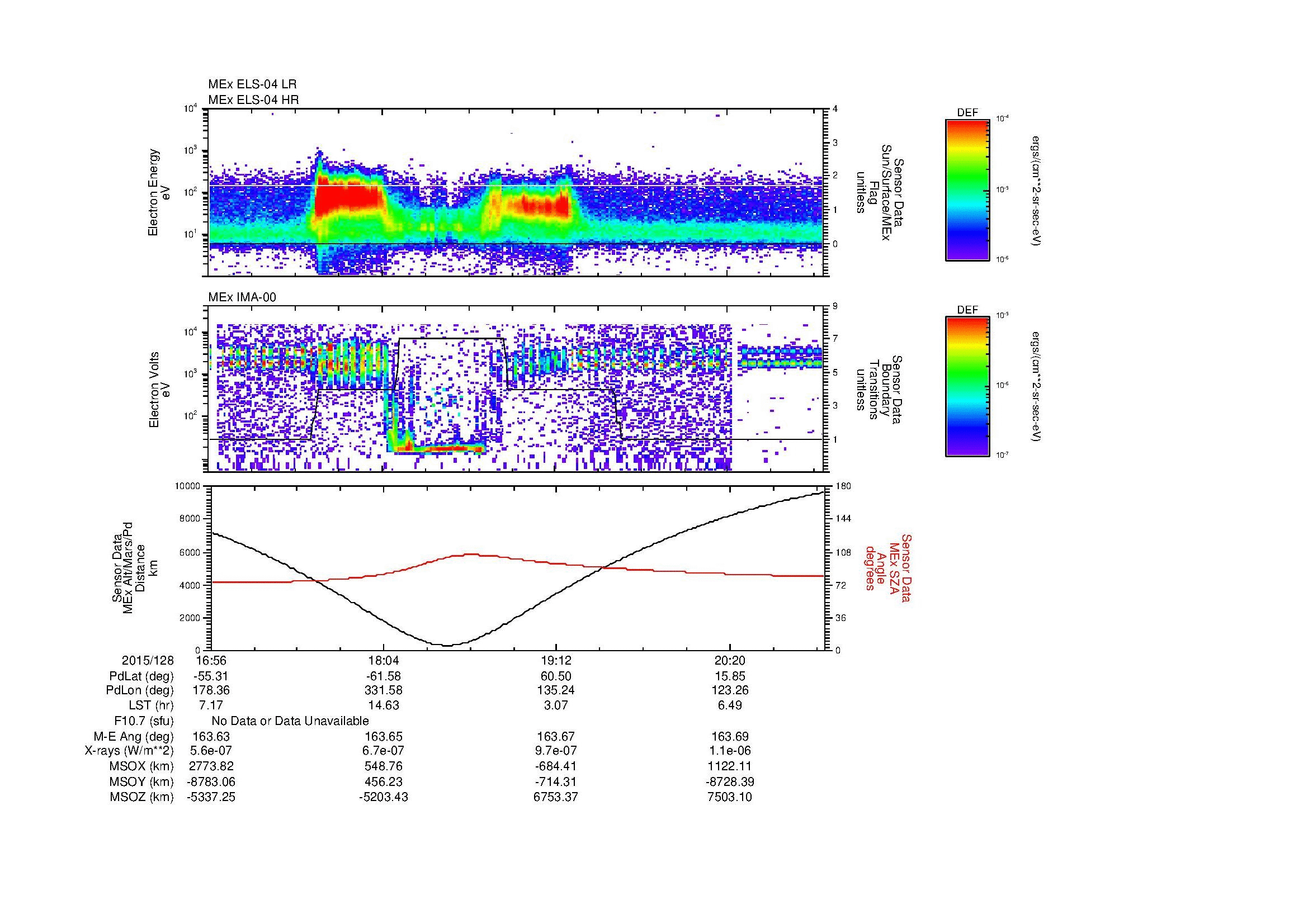The width and height of the screenshot is (1308, 924).
Task: Click MSOY value -8728.39
Action: (730, 781)
